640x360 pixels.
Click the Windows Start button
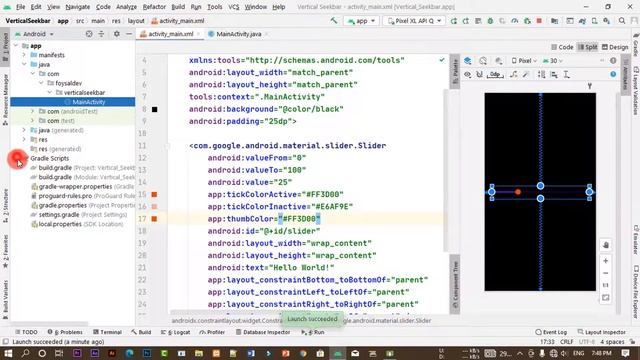(8, 353)
